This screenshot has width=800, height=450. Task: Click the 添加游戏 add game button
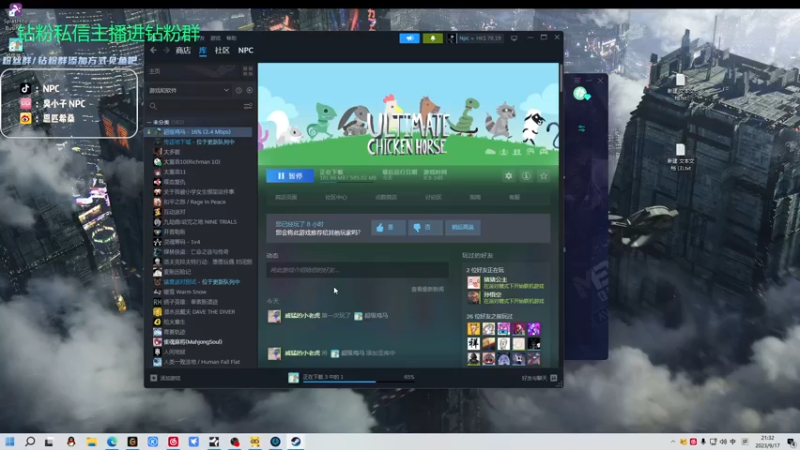click(x=165, y=378)
